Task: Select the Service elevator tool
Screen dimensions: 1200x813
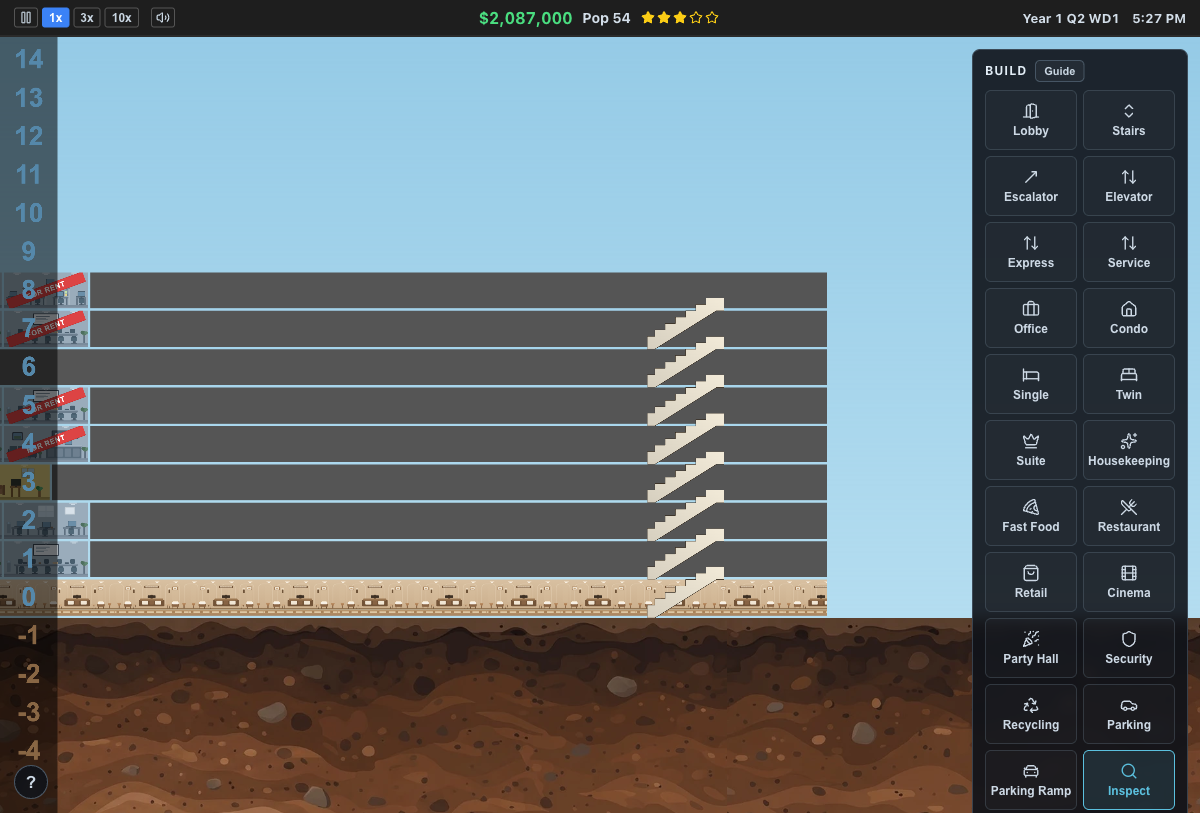Action: (1129, 252)
